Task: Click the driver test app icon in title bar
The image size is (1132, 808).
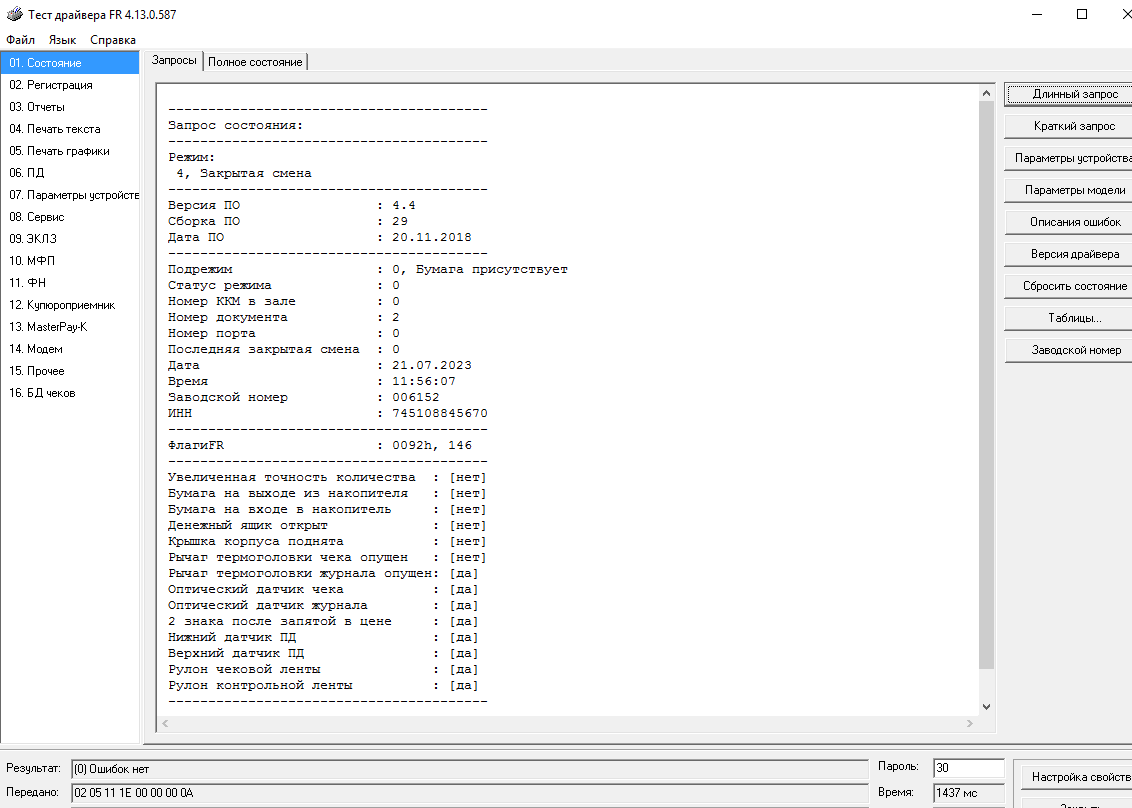Action: tap(14, 14)
